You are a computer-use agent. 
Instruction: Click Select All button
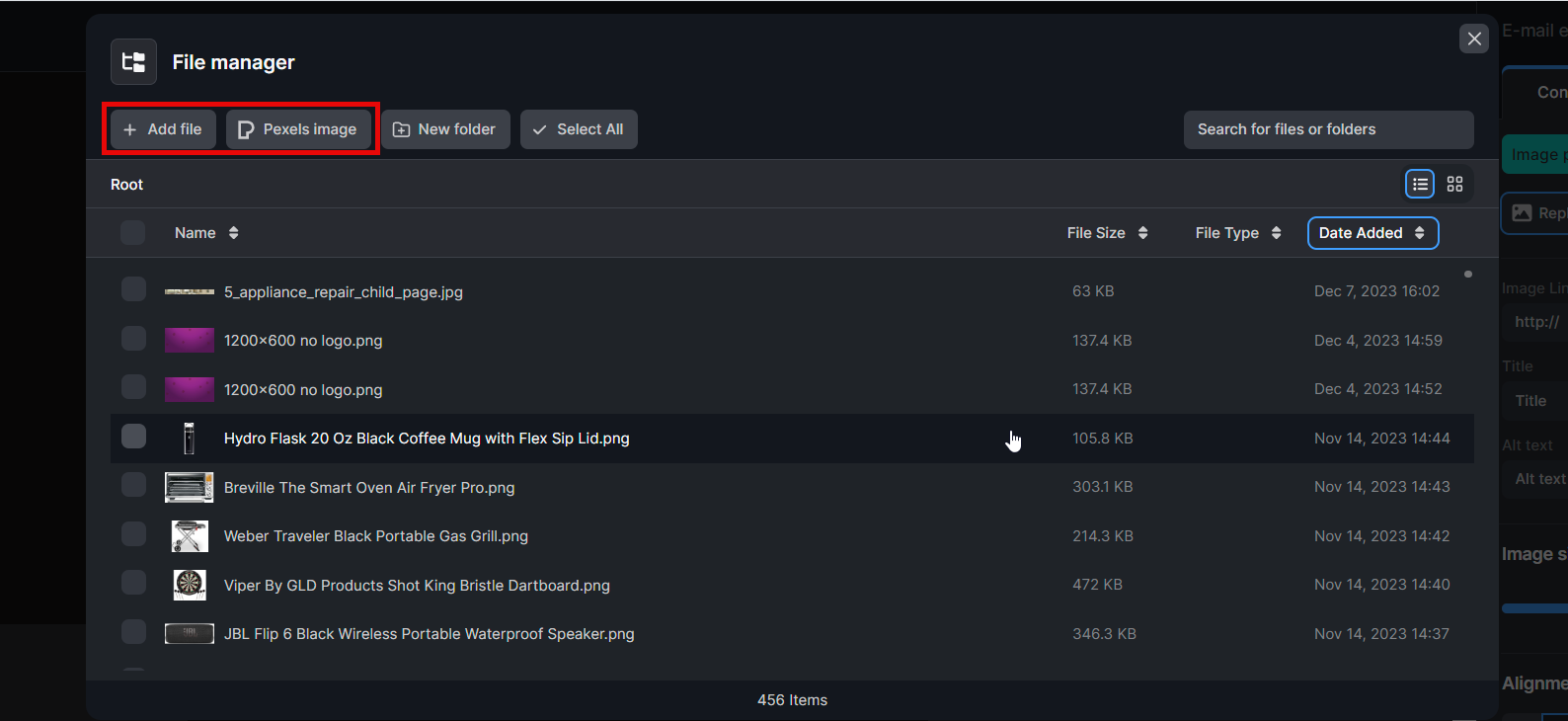(579, 129)
